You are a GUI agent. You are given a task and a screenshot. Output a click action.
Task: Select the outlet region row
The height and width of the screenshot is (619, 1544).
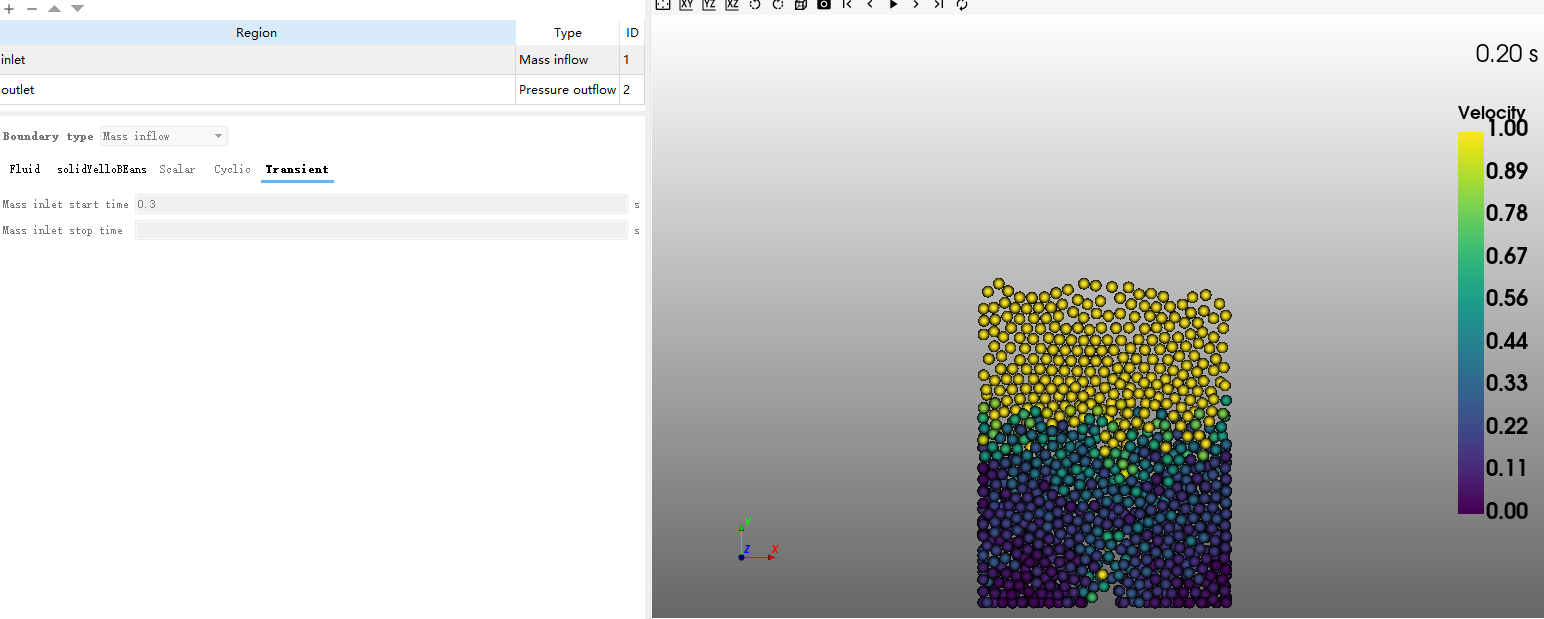pyautogui.click(x=257, y=90)
